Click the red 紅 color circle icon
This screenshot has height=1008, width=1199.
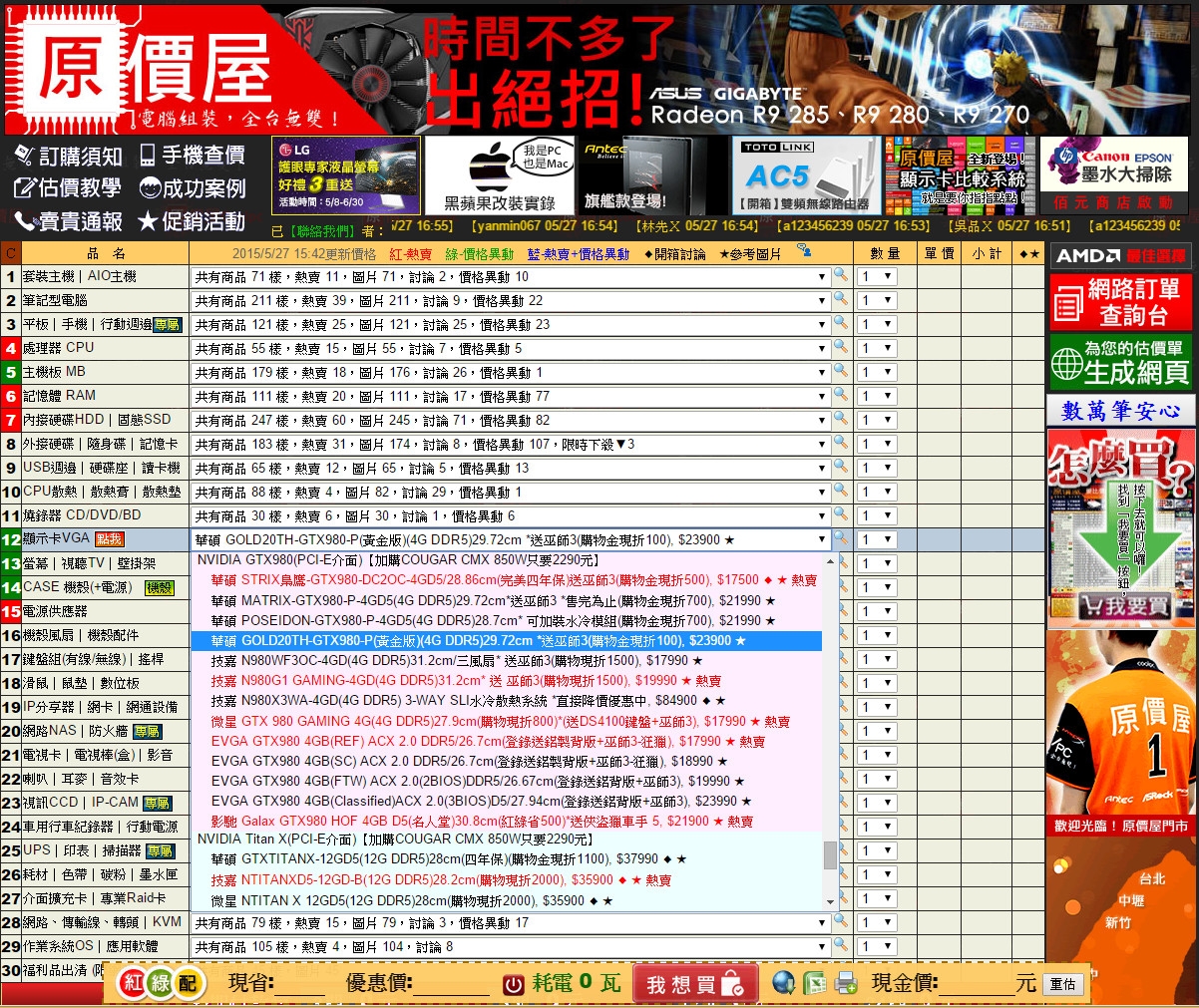coord(133,984)
